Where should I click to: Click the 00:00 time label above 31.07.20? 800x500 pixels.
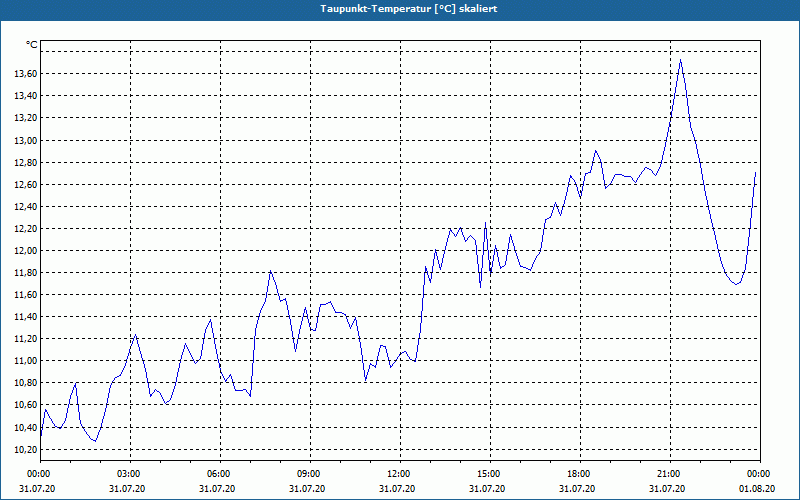point(38,474)
